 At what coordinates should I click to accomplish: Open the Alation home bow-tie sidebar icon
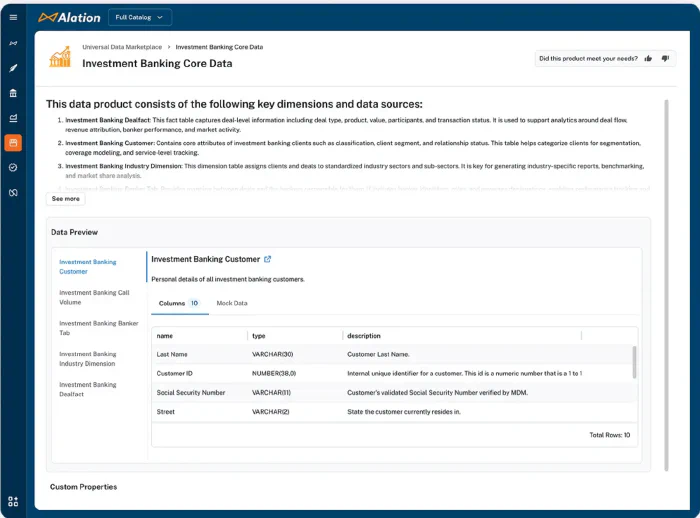13,43
